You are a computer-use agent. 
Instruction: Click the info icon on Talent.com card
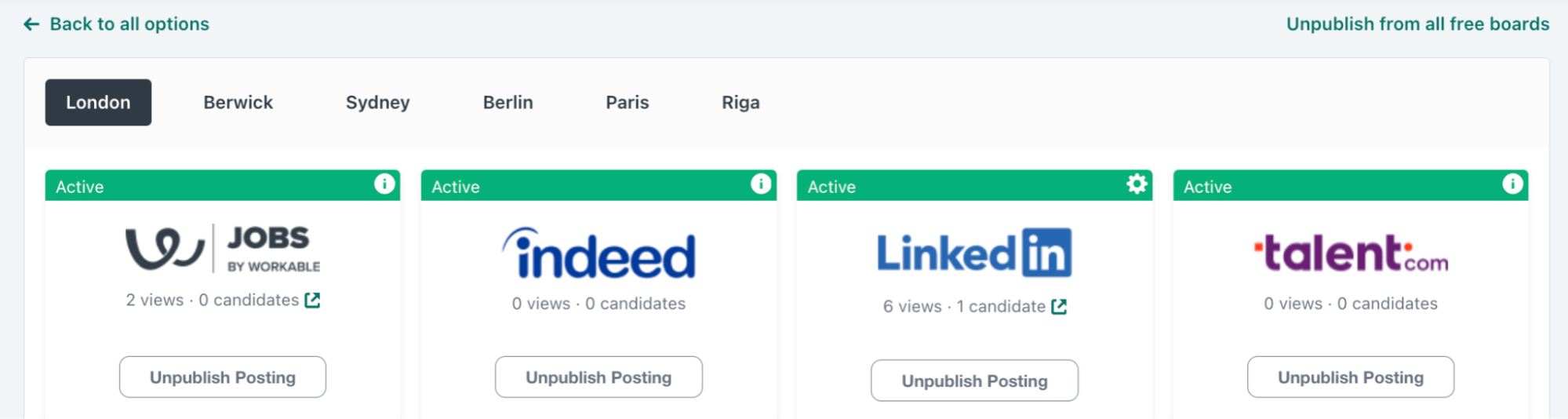pos(1512,184)
